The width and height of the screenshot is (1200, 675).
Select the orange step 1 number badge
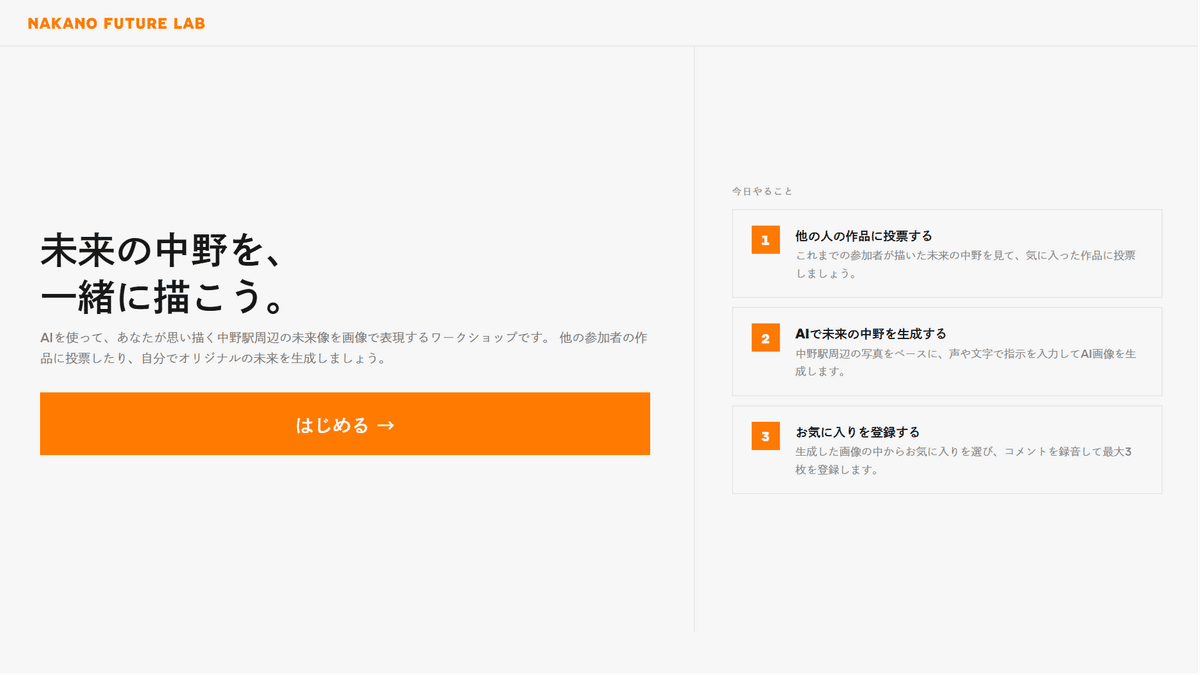click(x=765, y=240)
